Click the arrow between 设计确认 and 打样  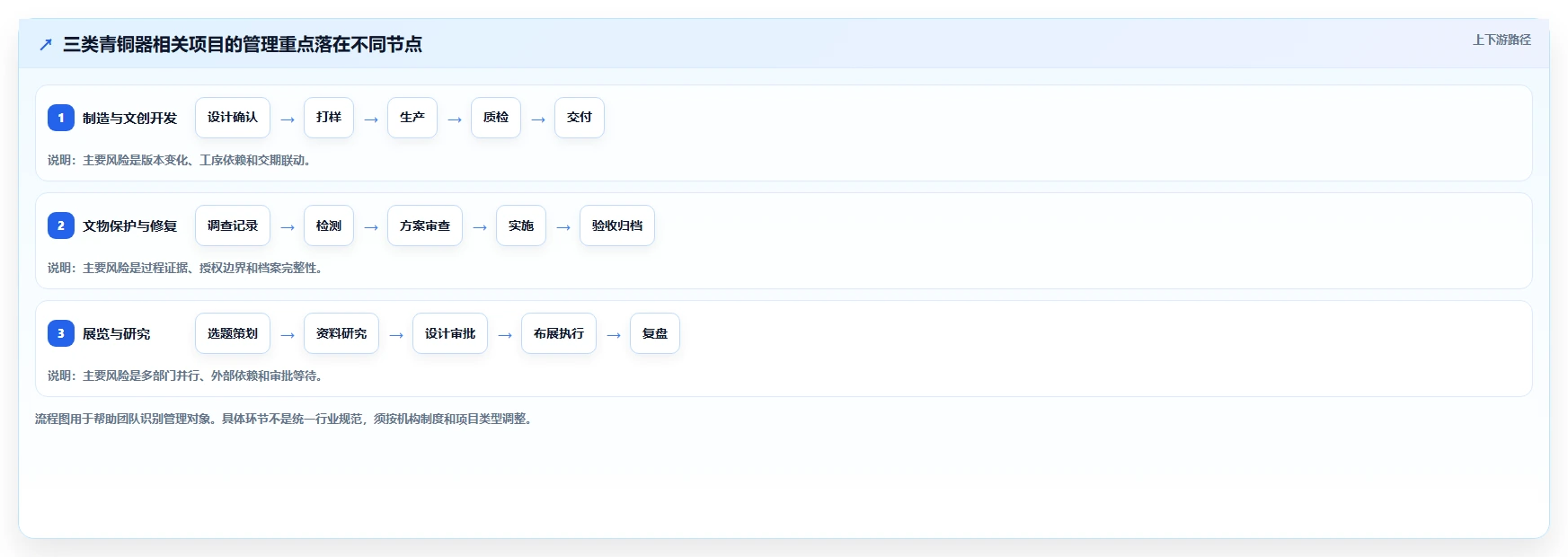[x=288, y=119]
